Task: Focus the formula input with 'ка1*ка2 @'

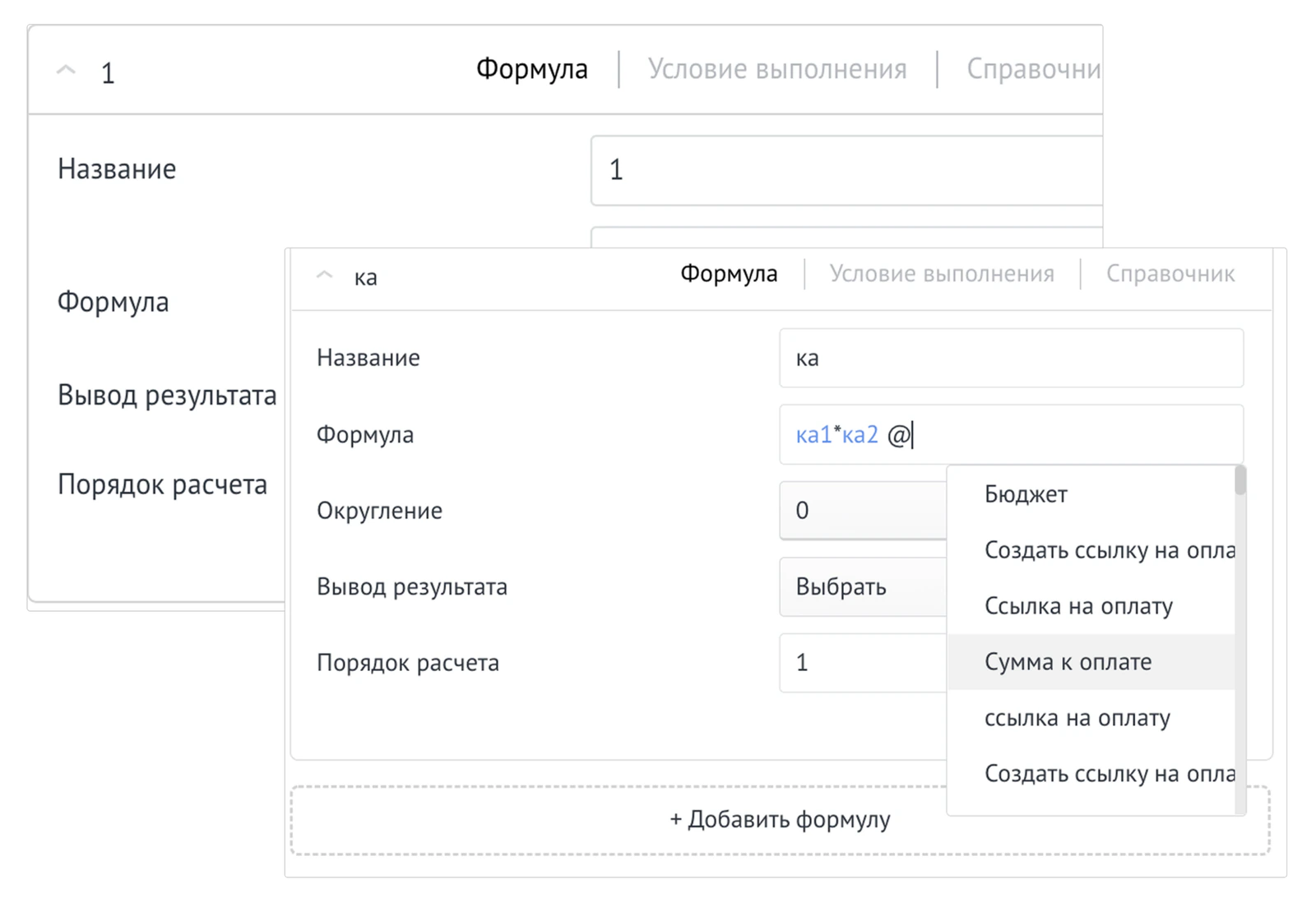Action: pyautogui.click(x=1011, y=434)
